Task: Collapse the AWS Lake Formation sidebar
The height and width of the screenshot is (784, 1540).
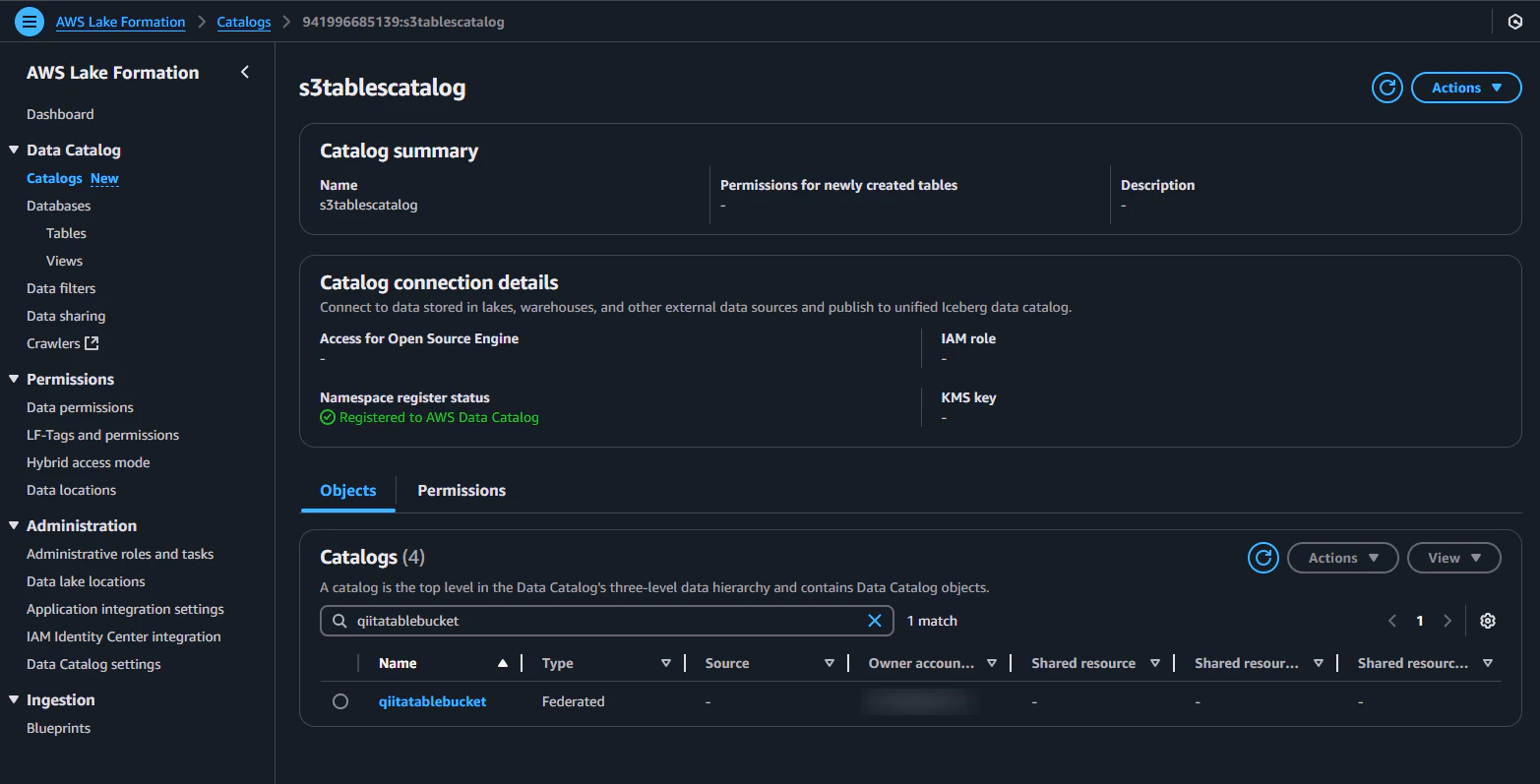Action: tap(245, 72)
